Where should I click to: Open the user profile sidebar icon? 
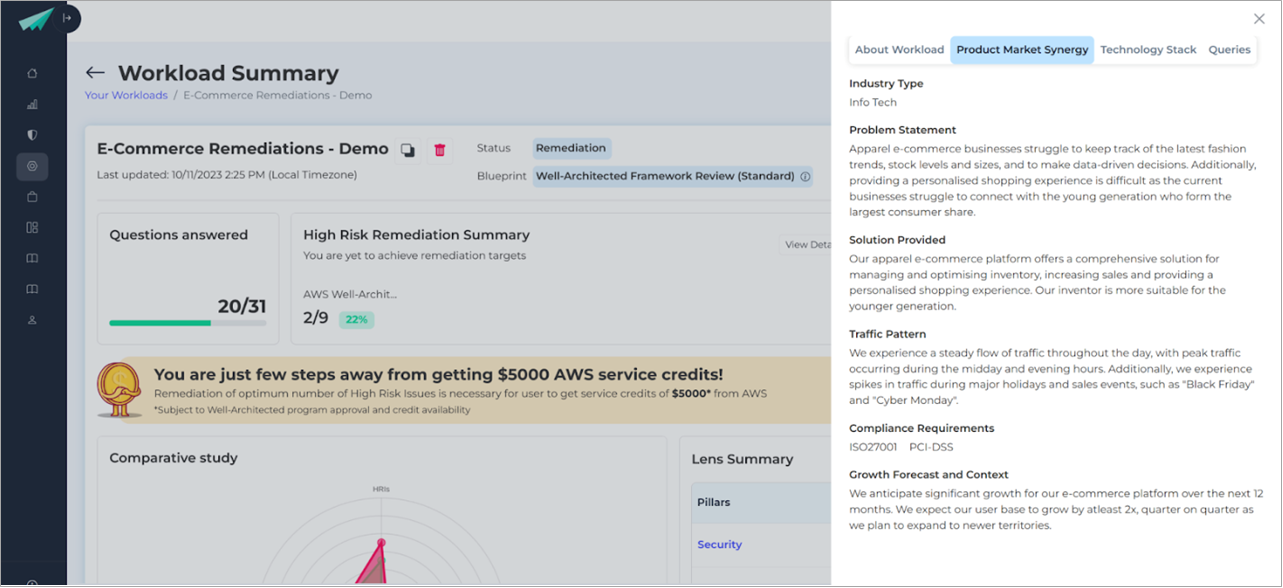pyautogui.click(x=32, y=320)
